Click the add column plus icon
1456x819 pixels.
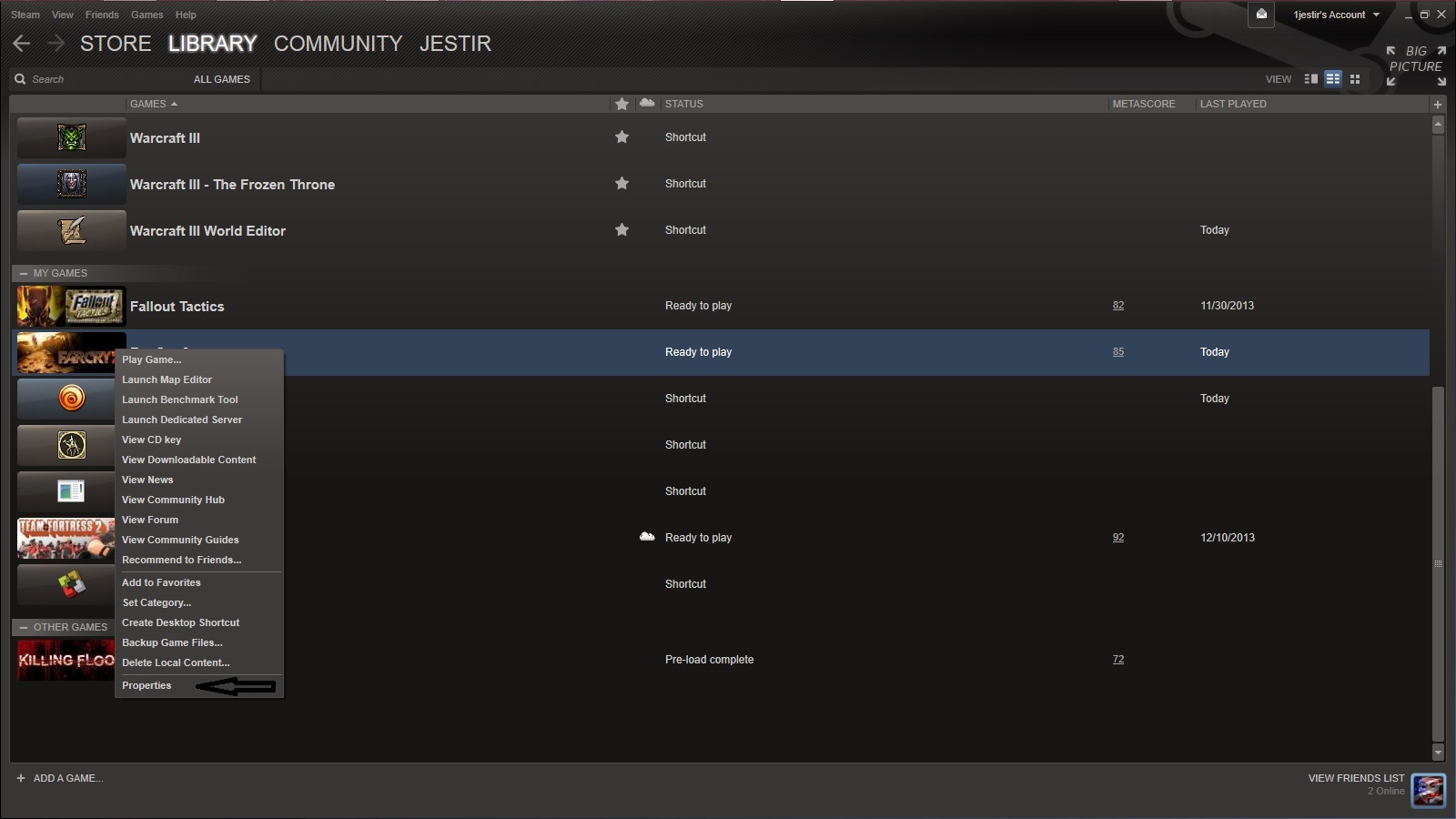[1438, 104]
